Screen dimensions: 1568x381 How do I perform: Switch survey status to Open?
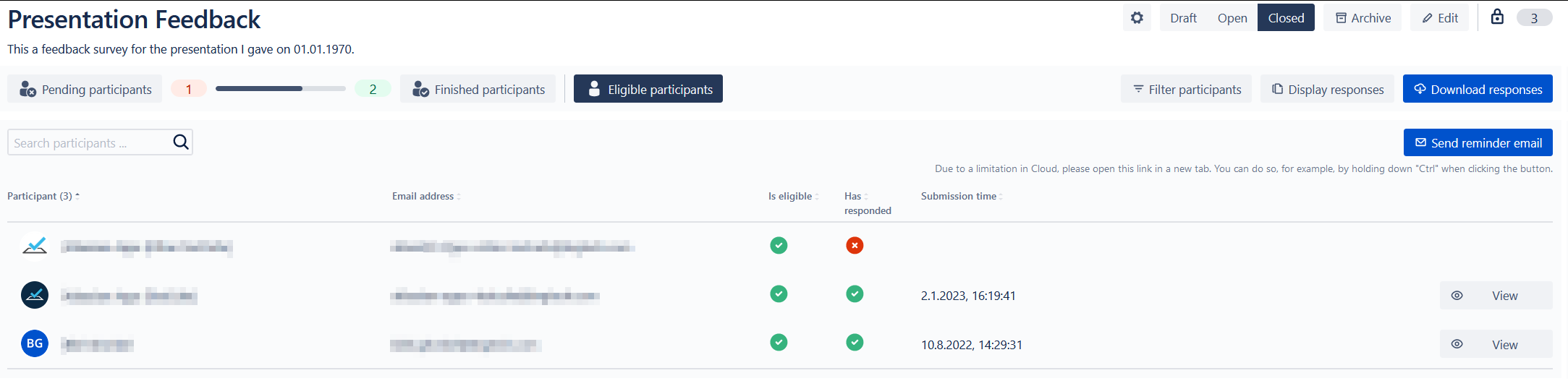coord(1232,18)
